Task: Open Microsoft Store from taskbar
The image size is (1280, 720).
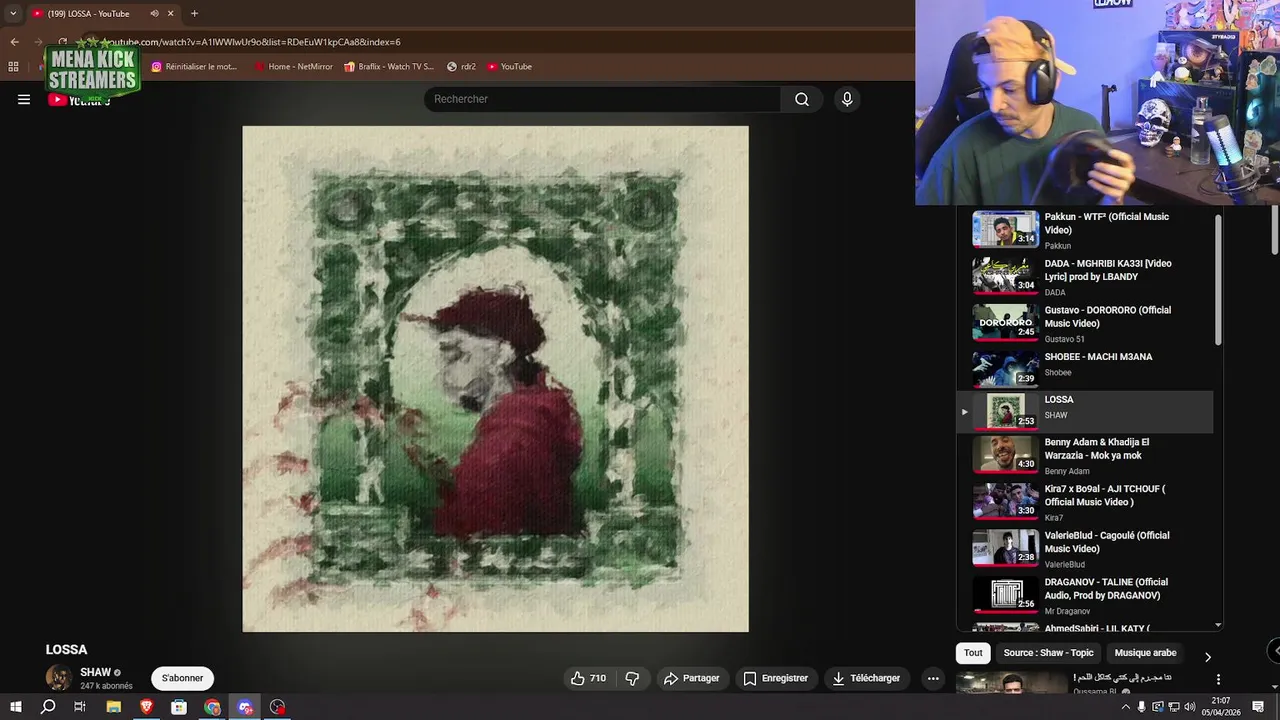Action: 179,707
